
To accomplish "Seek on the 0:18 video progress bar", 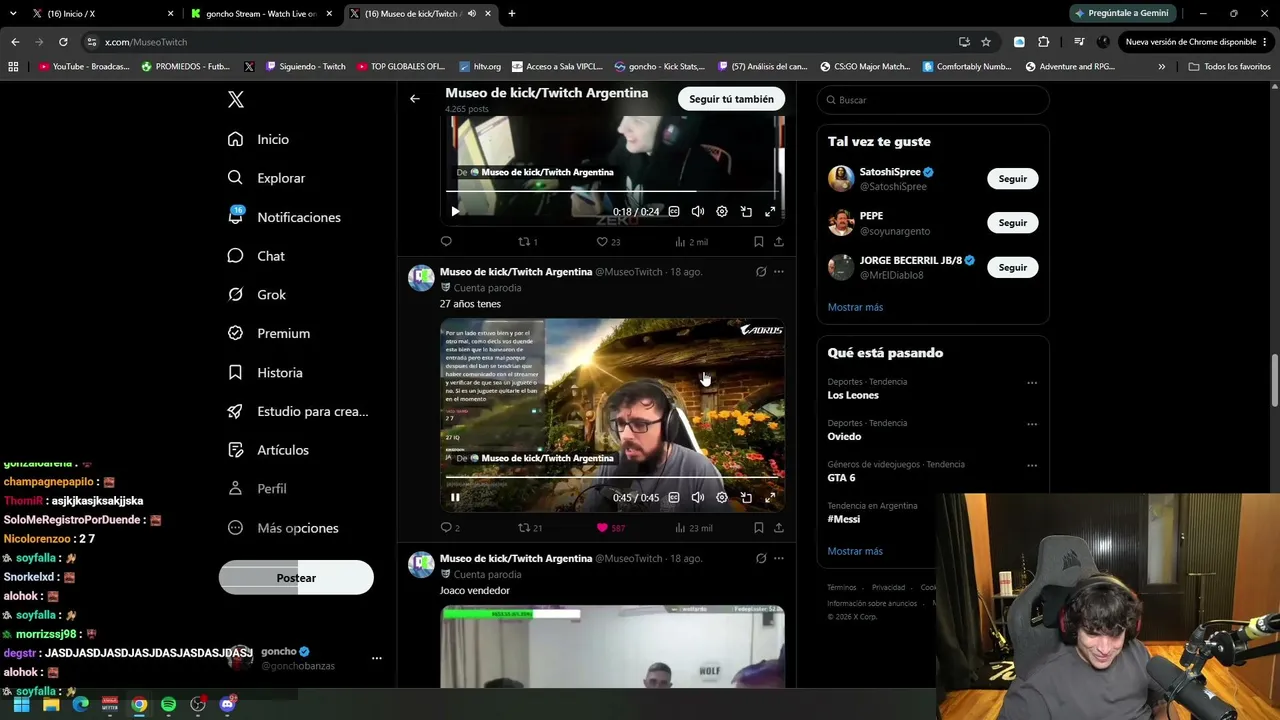I will coord(612,191).
